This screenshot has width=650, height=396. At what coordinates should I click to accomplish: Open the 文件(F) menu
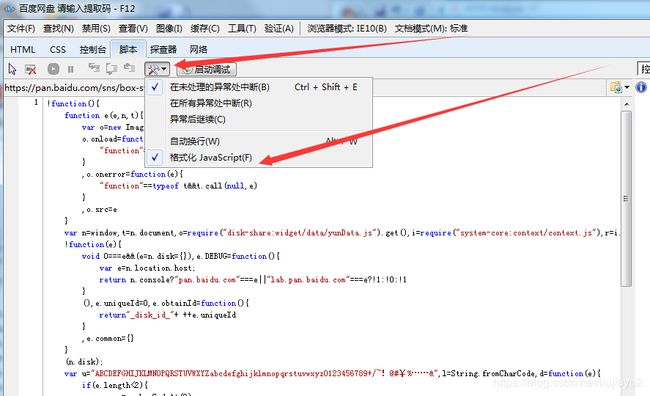point(21,29)
